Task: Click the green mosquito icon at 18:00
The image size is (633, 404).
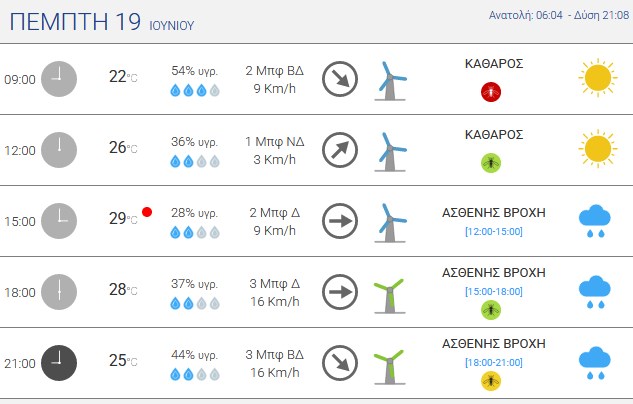Action: (x=491, y=310)
